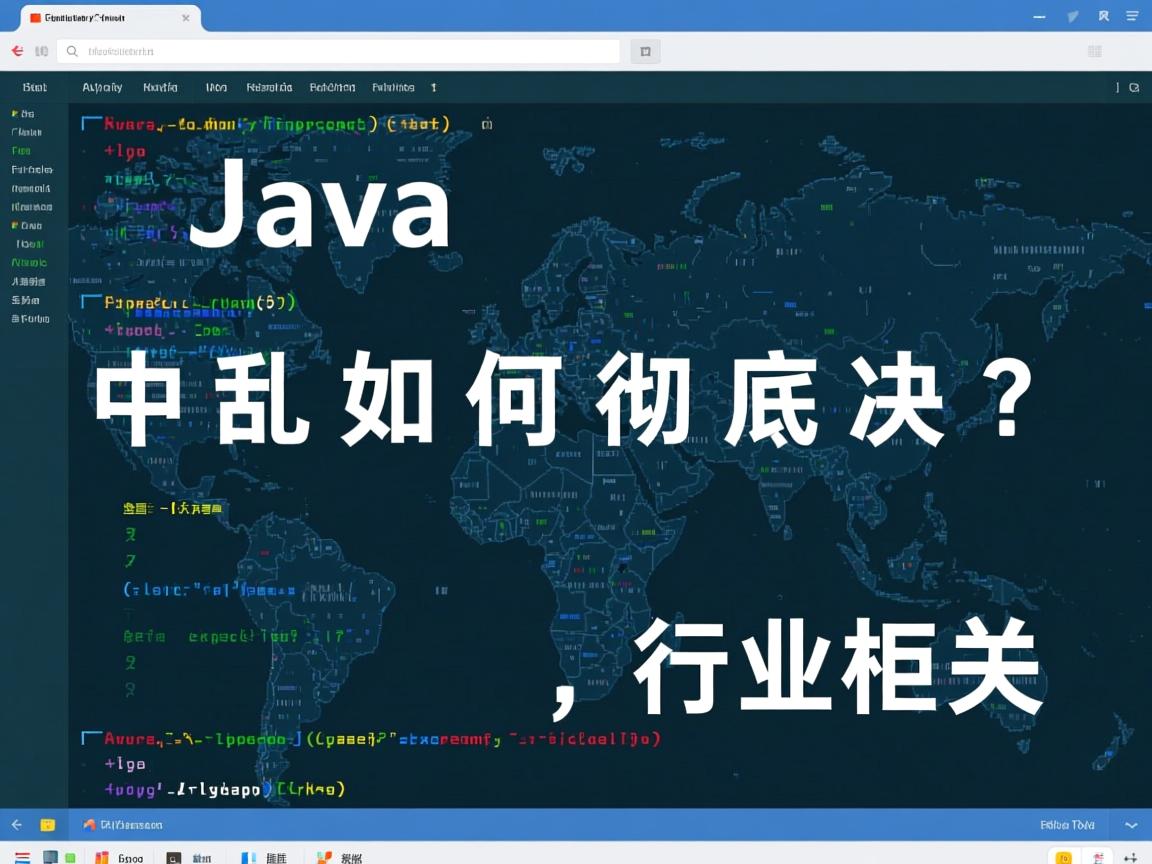
Task: Close the browser tab with the red favicon
Action: [185, 18]
